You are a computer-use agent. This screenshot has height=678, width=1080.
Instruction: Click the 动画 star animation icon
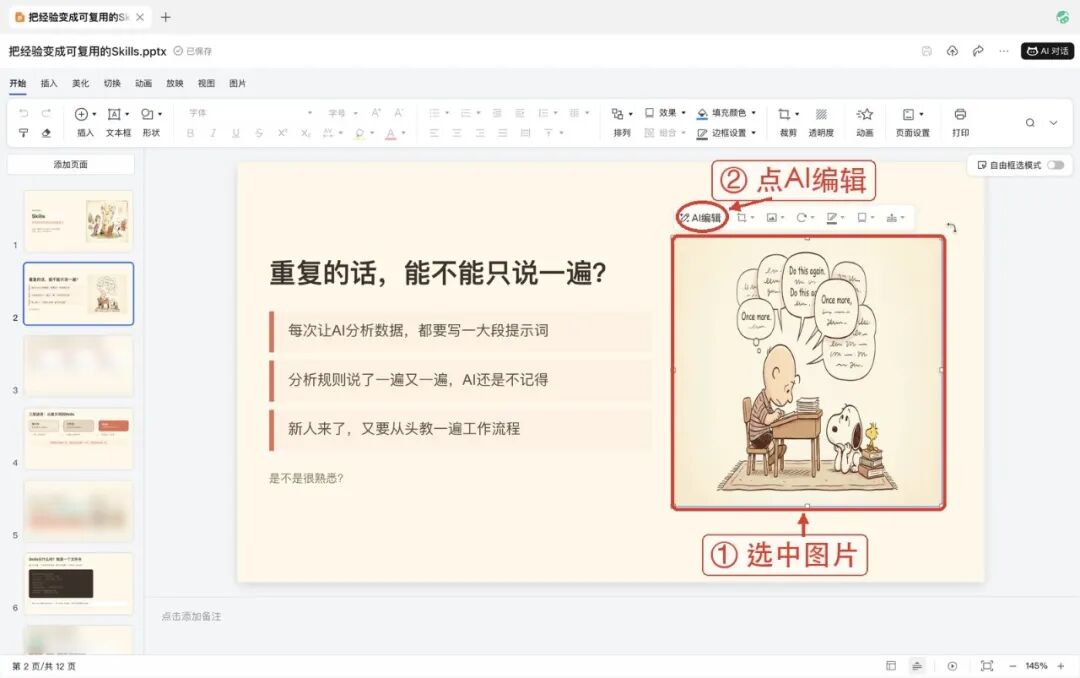point(864,114)
